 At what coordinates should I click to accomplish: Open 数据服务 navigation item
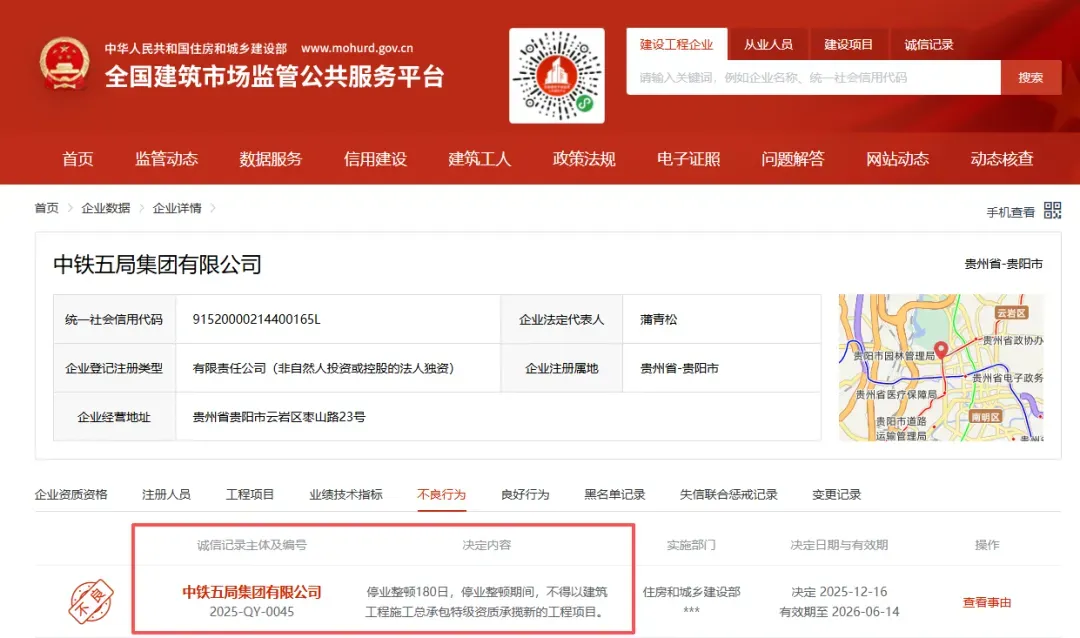coord(271,158)
